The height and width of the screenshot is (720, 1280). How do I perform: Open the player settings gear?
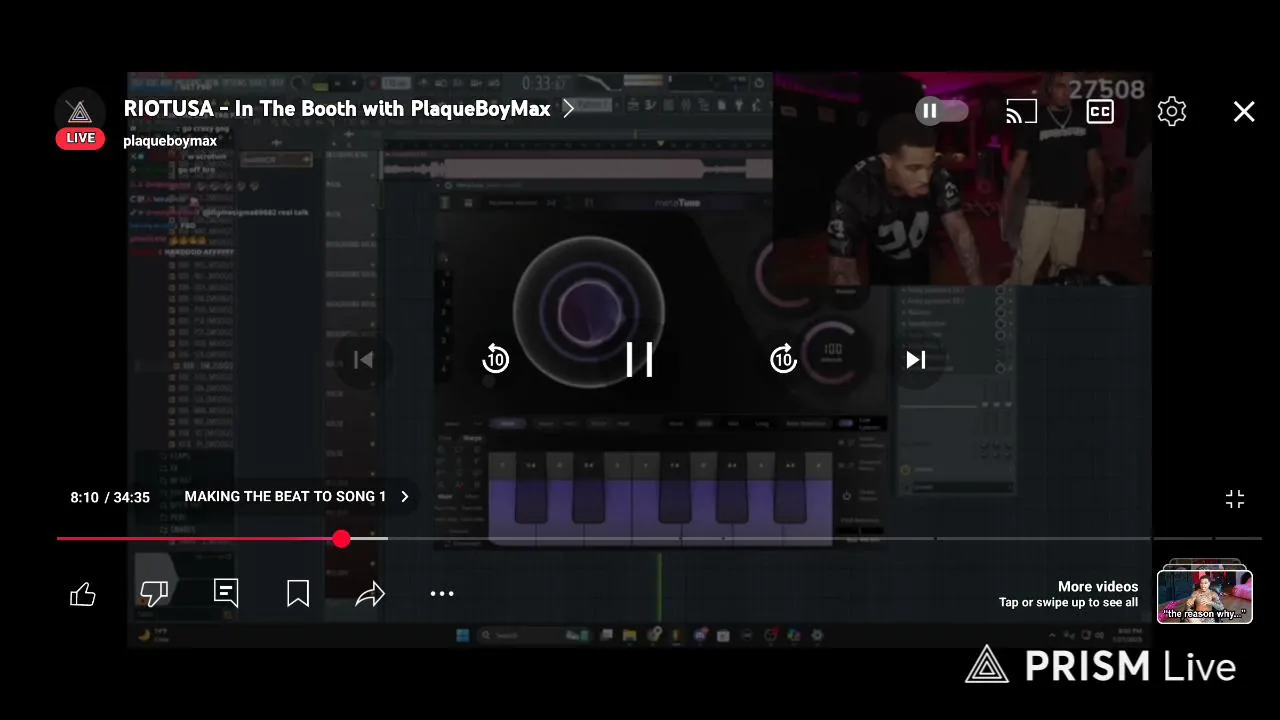(1172, 112)
